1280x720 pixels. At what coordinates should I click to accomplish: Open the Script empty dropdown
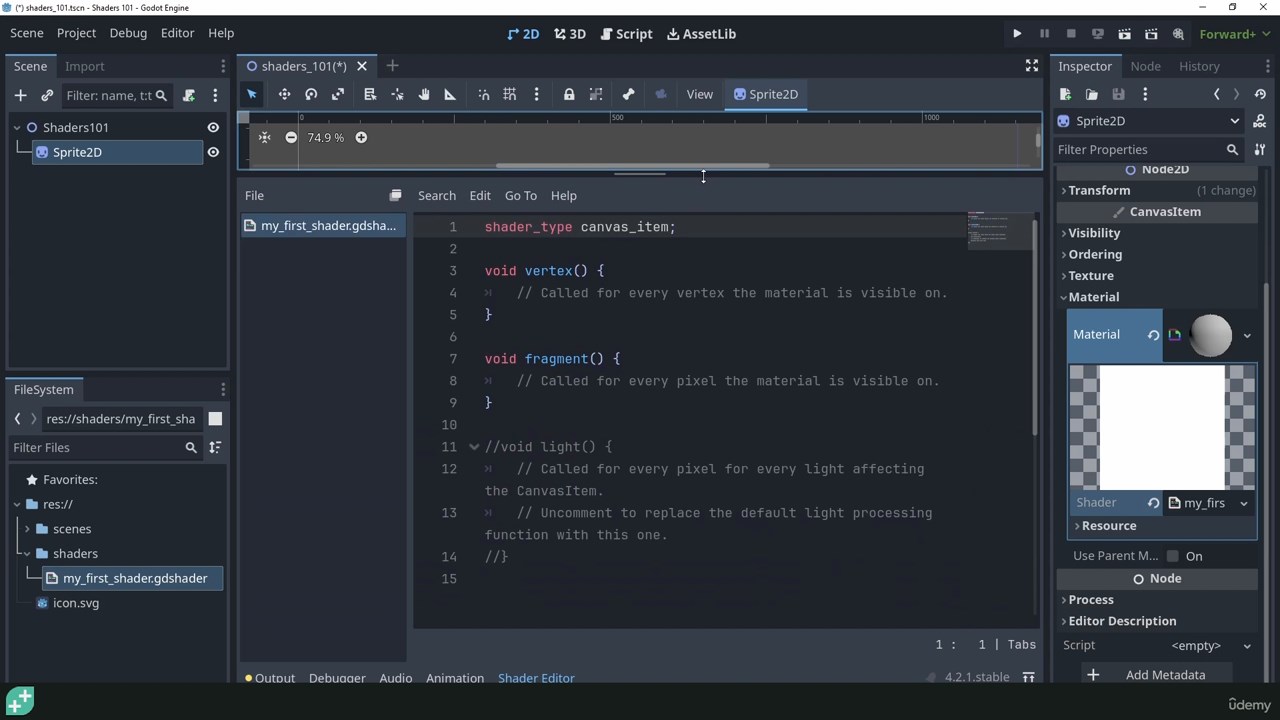coord(1210,645)
